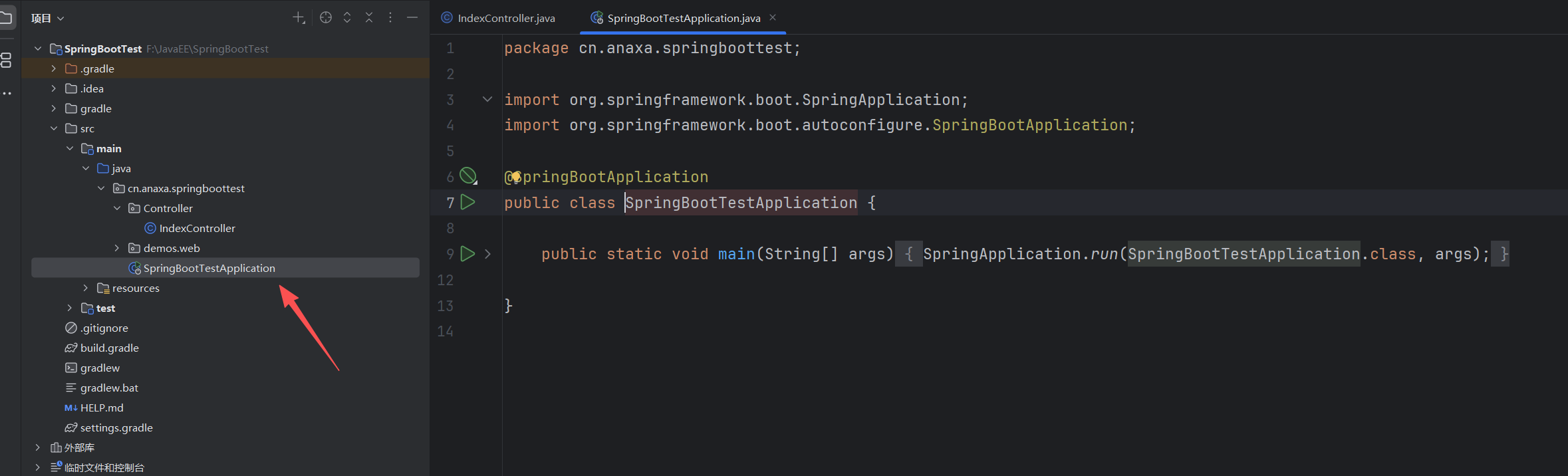Select the gradlew.bat file
The width and height of the screenshot is (1568, 476).
pos(110,388)
